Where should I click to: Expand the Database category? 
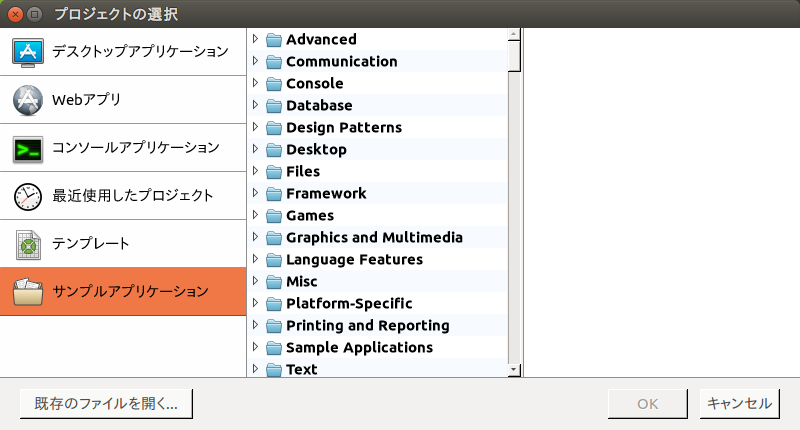point(256,105)
